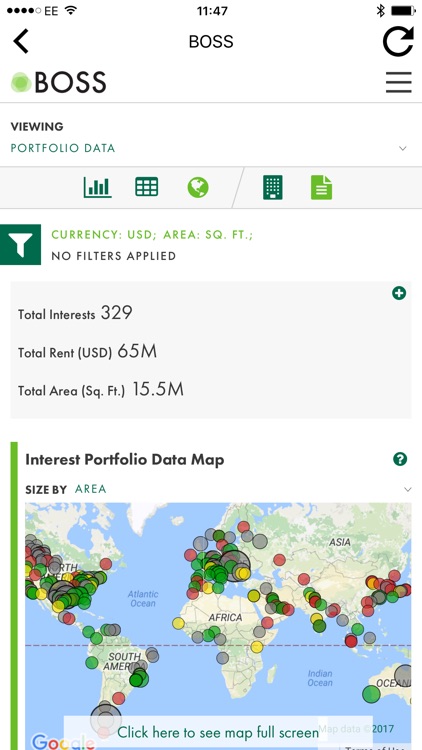The height and width of the screenshot is (750, 422).
Task: Click here to see map full screen
Action: [x=218, y=732]
